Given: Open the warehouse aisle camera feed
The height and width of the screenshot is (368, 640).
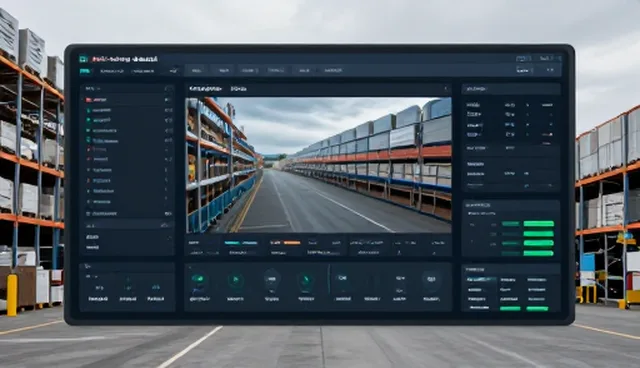Looking at the screenshot, I should 318,165.
